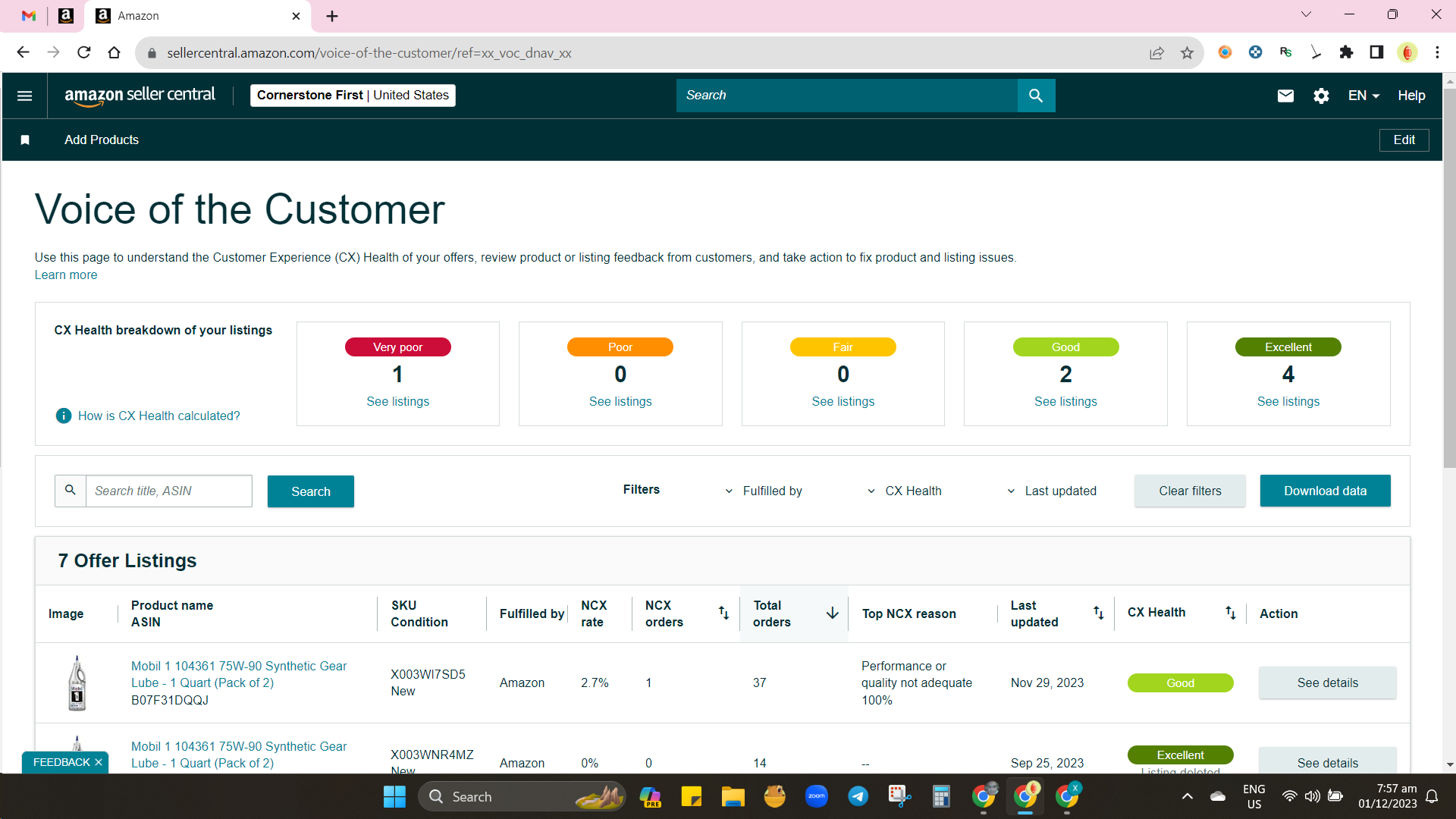Open File Explorer from the taskbar
1456x819 pixels.
pyautogui.click(x=733, y=796)
